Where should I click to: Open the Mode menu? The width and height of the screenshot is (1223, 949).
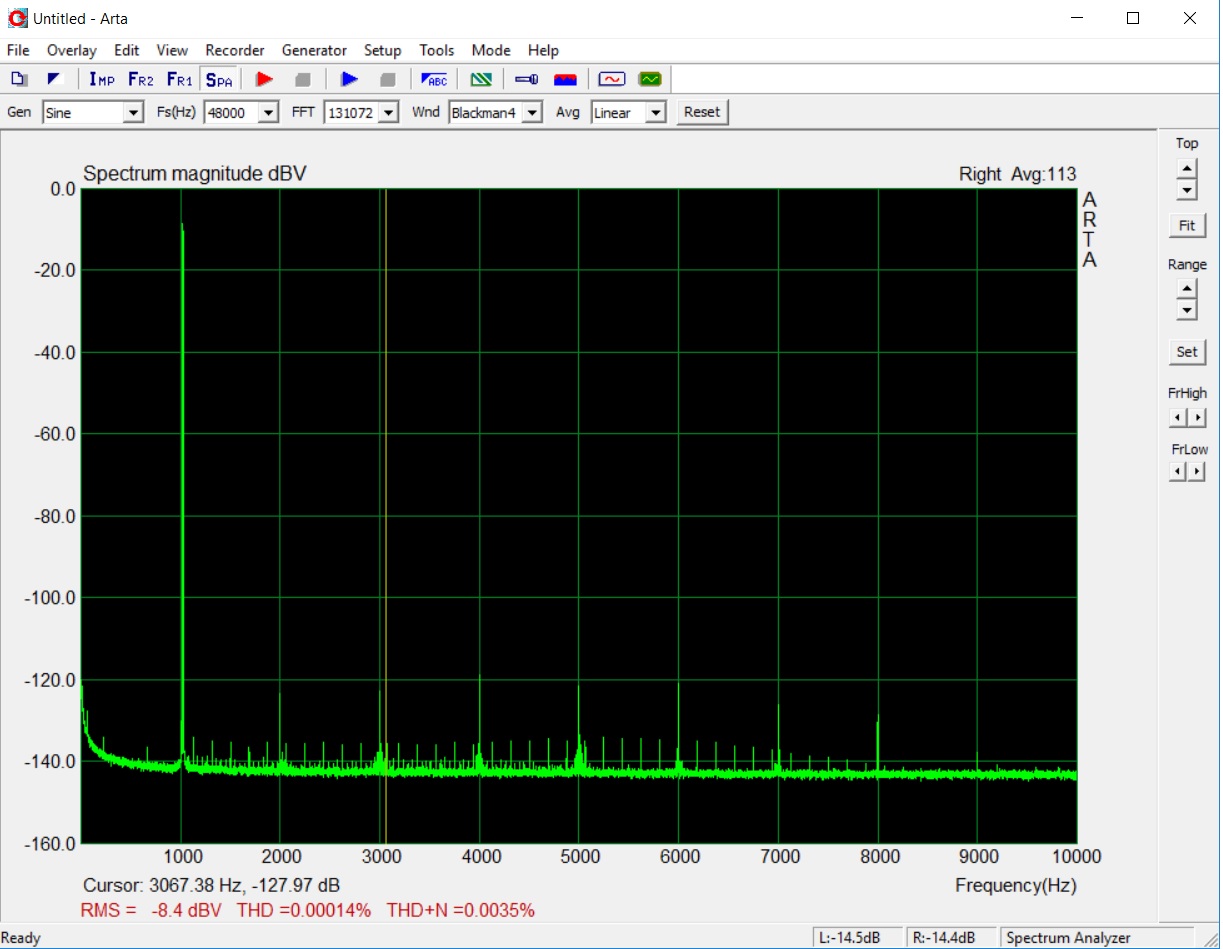(x=491, y=50)
